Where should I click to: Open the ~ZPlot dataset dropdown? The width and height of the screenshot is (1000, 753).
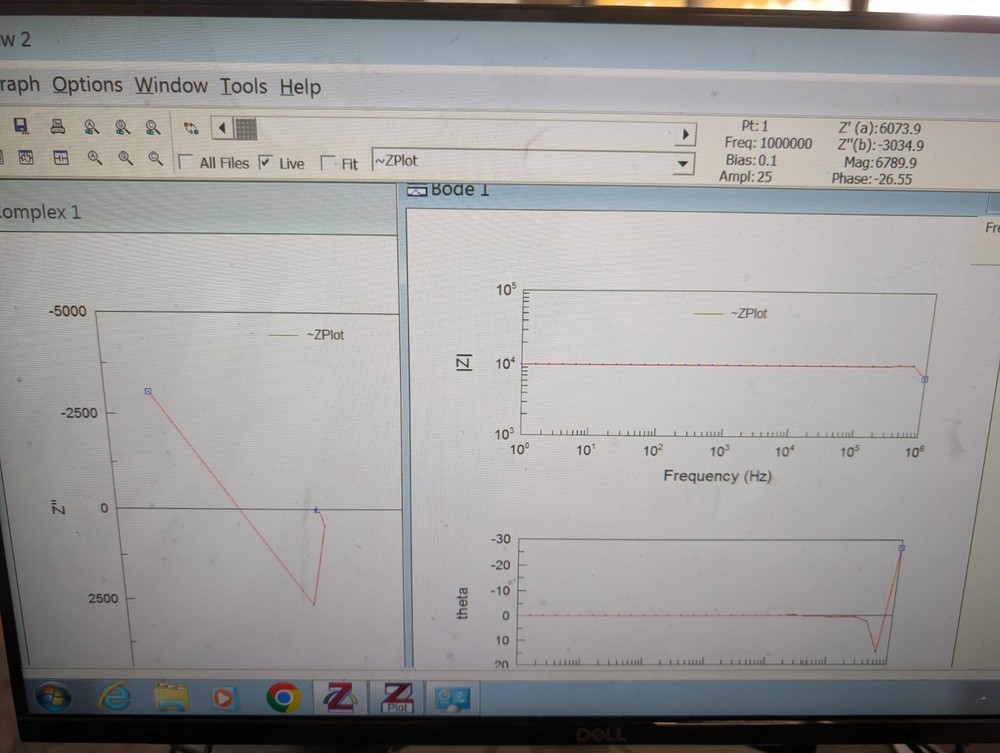pos(683,163)
